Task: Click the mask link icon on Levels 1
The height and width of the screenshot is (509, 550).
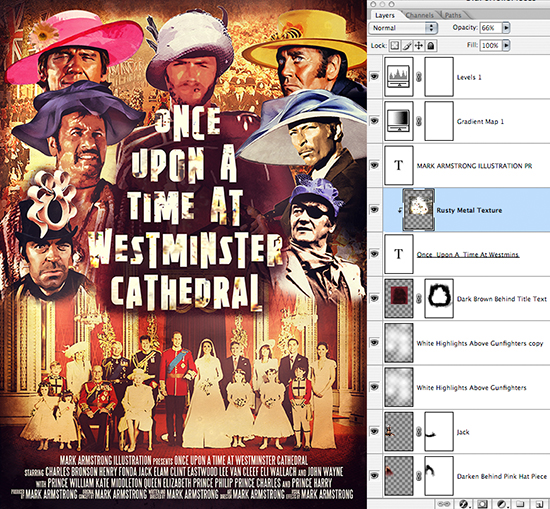Action: click(419, 77)
